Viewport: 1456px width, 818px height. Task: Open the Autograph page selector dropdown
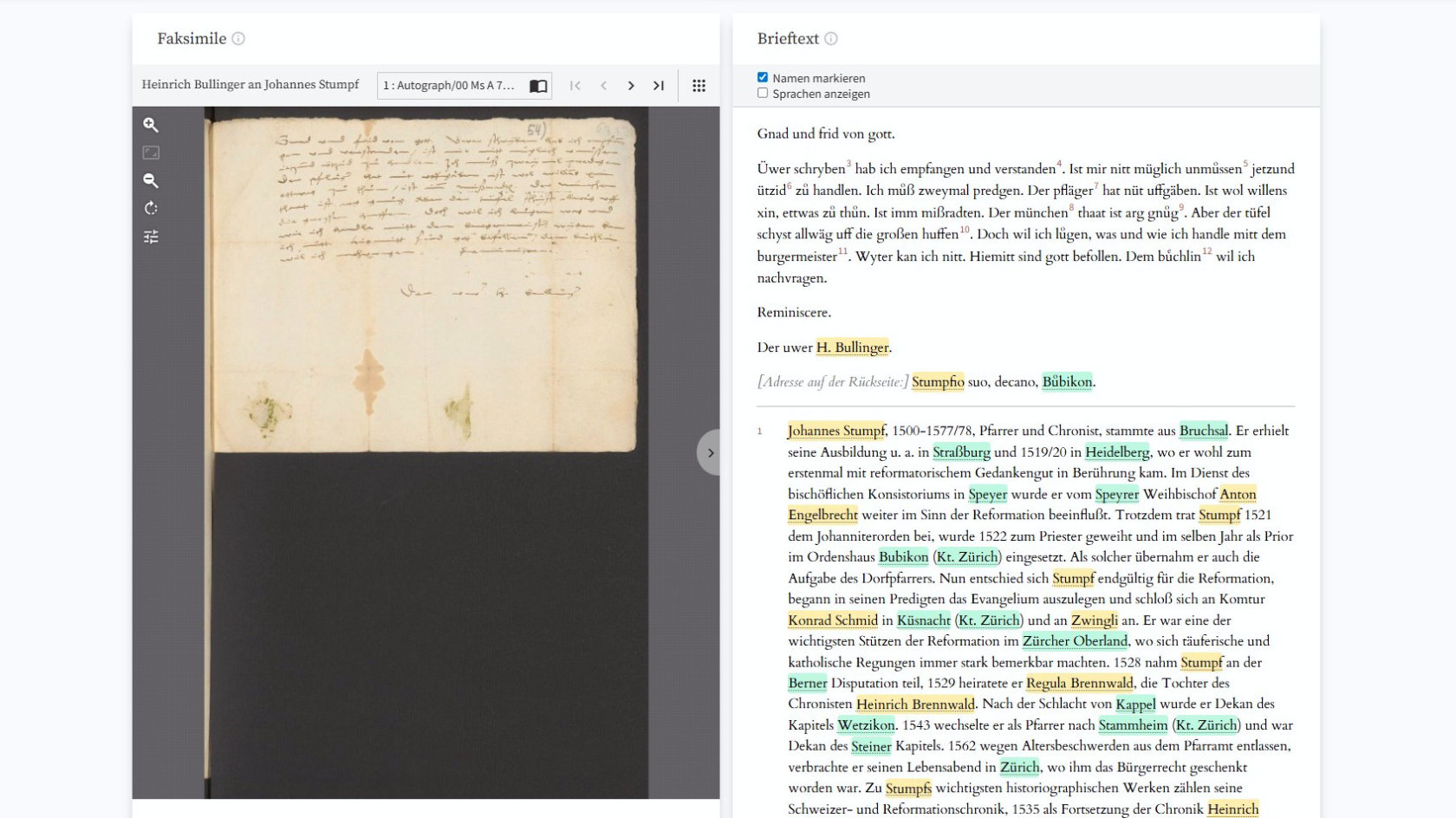[451, 86]
